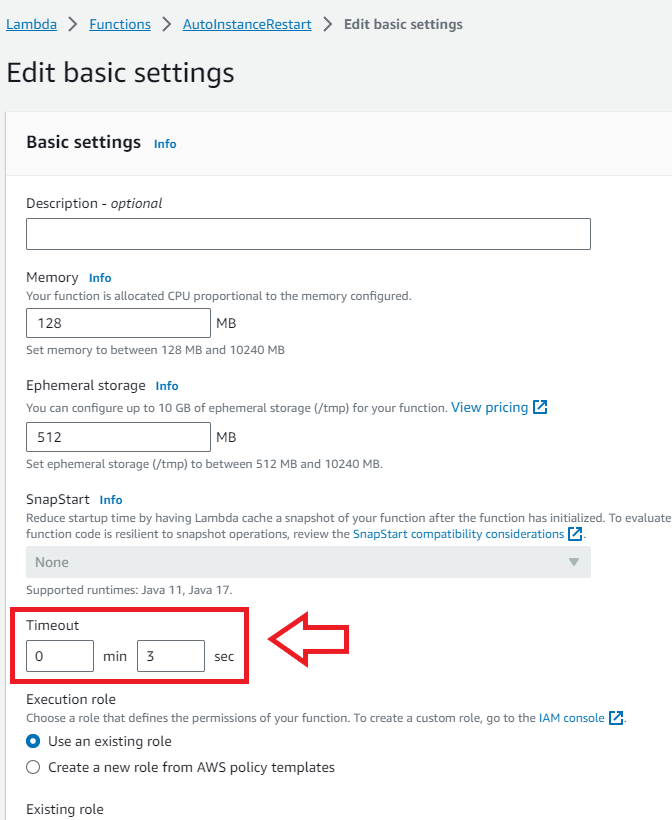
Task: Choose Create a new role from AWS policy templates
Action: (x=31, y=766)
